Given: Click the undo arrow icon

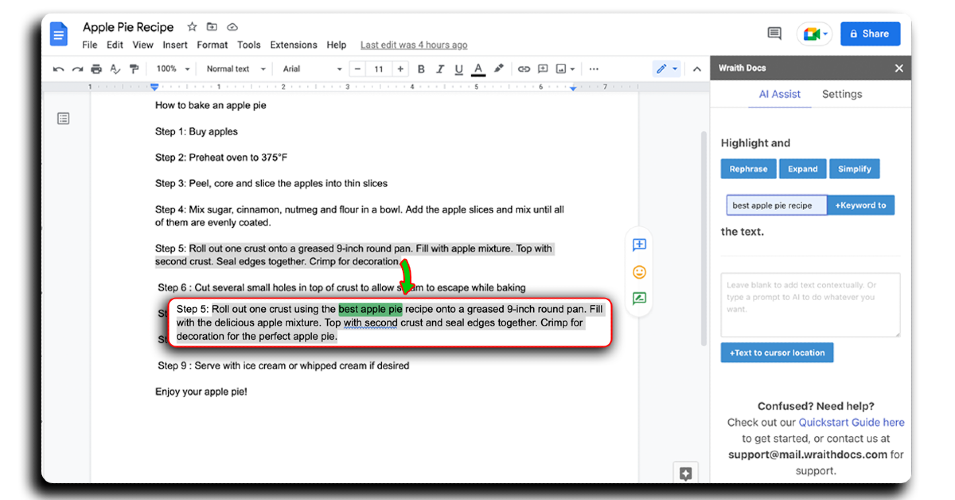Looking at the screenshot, I should point(58,69).
